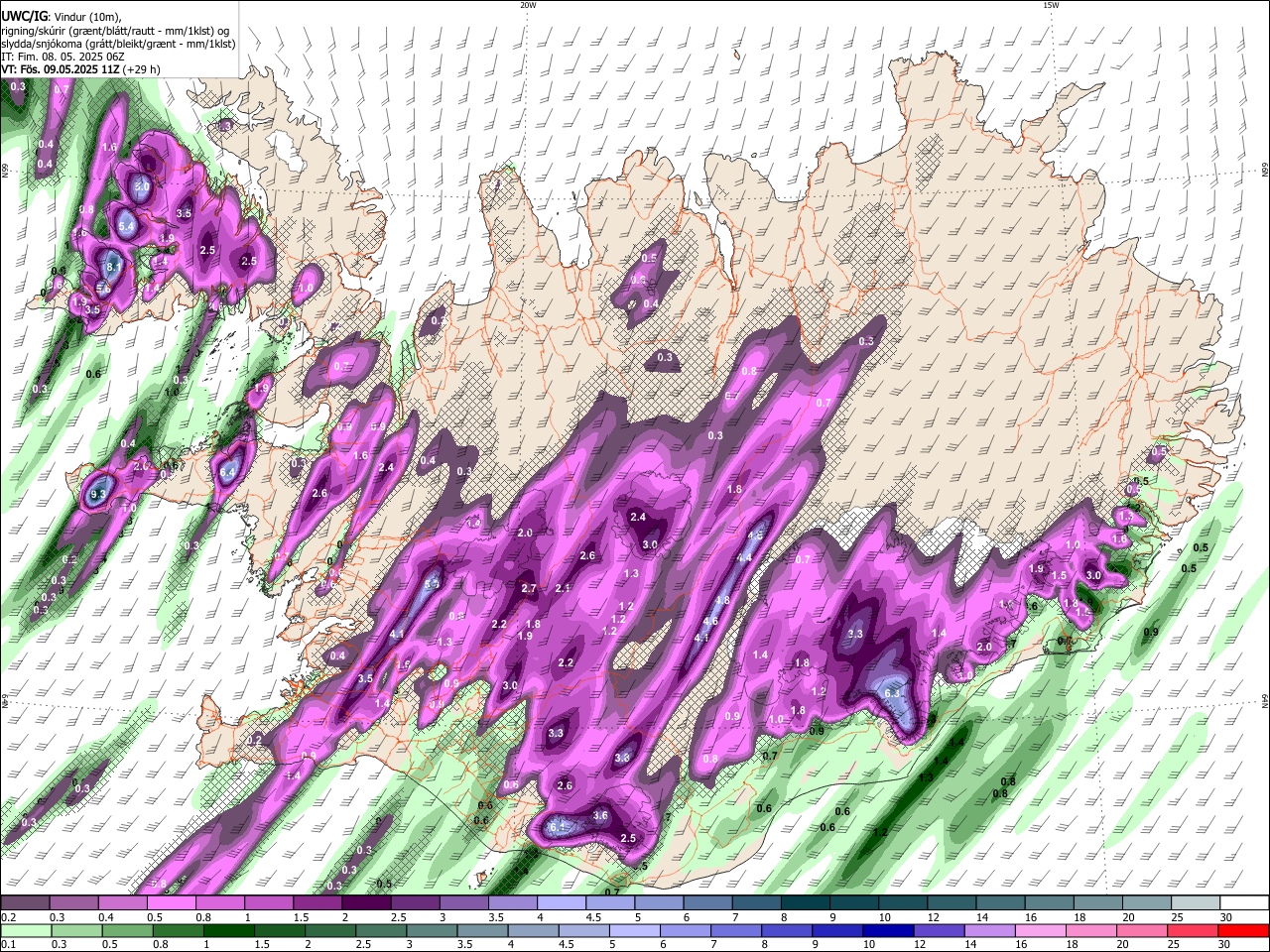Click the 0.8 label in bottom legend row
Image resolution: width=1270 pixels, height=952 pixels.
coord(160,944)
